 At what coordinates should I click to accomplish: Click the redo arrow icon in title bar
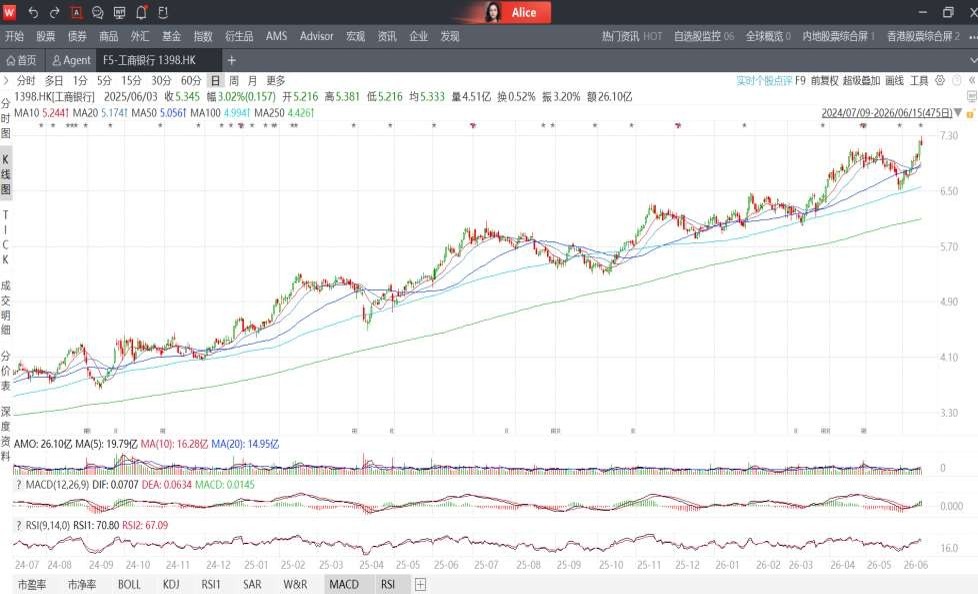click(x=54, y=12)
